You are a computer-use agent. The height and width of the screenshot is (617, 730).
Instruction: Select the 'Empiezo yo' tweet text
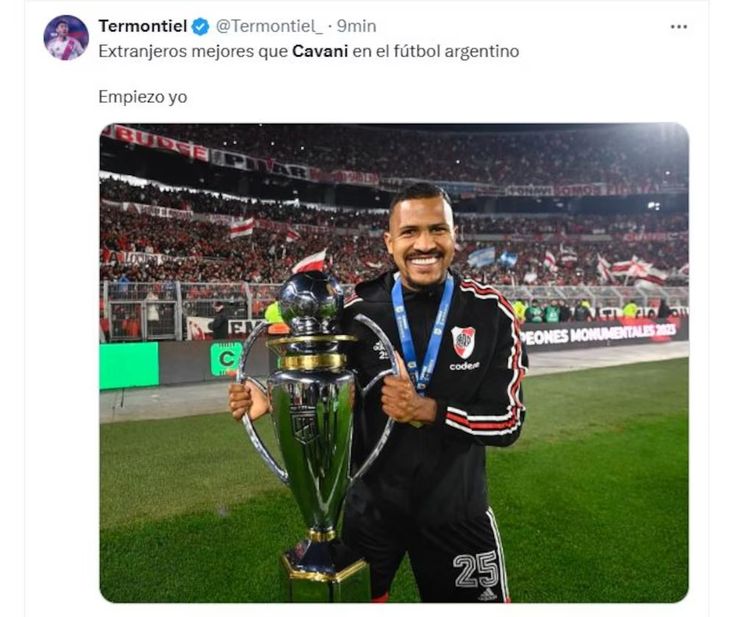pyautogui.click(x=143, y=97)
